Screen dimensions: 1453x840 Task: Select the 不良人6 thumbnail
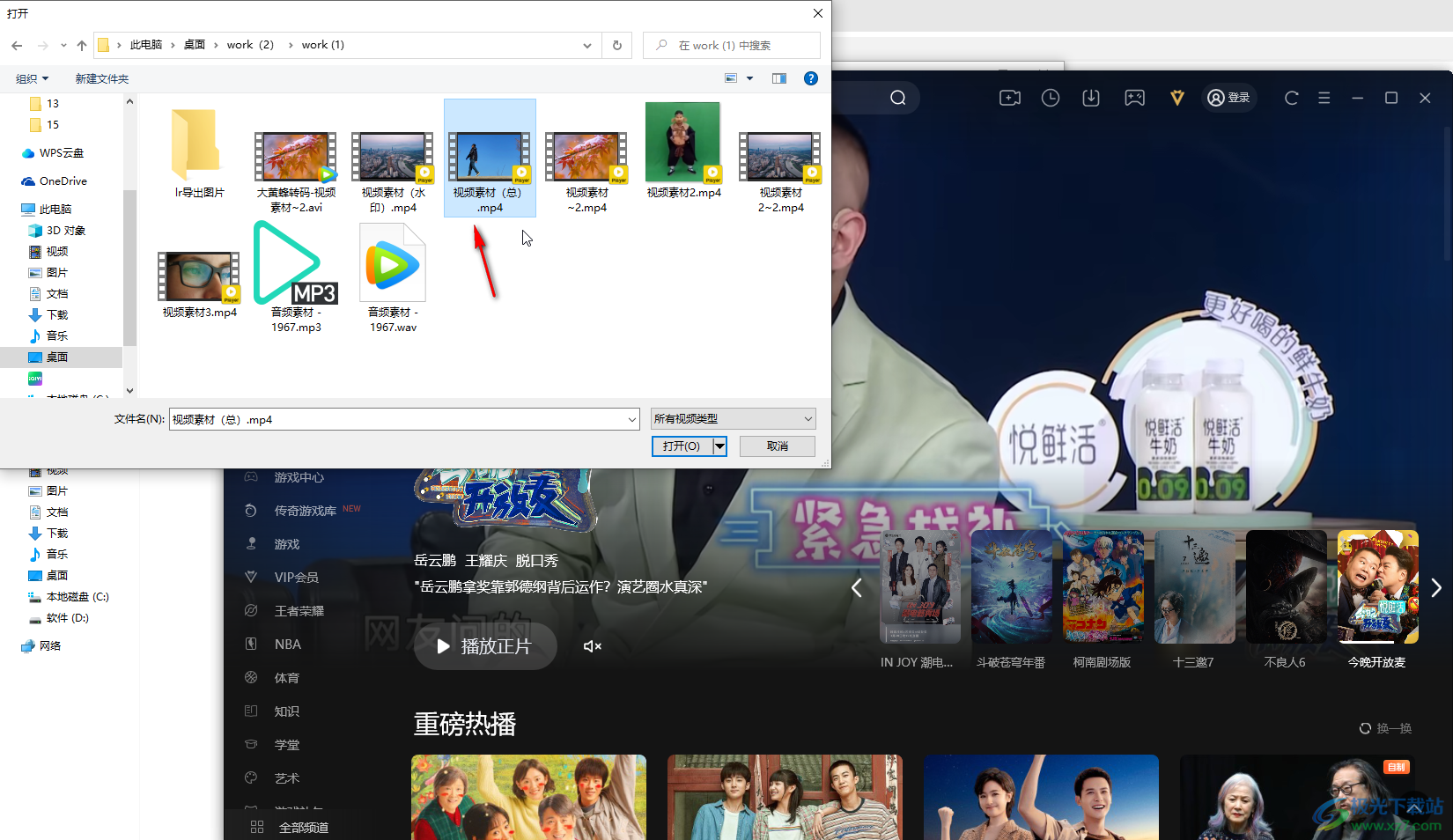click(1286, 586)
